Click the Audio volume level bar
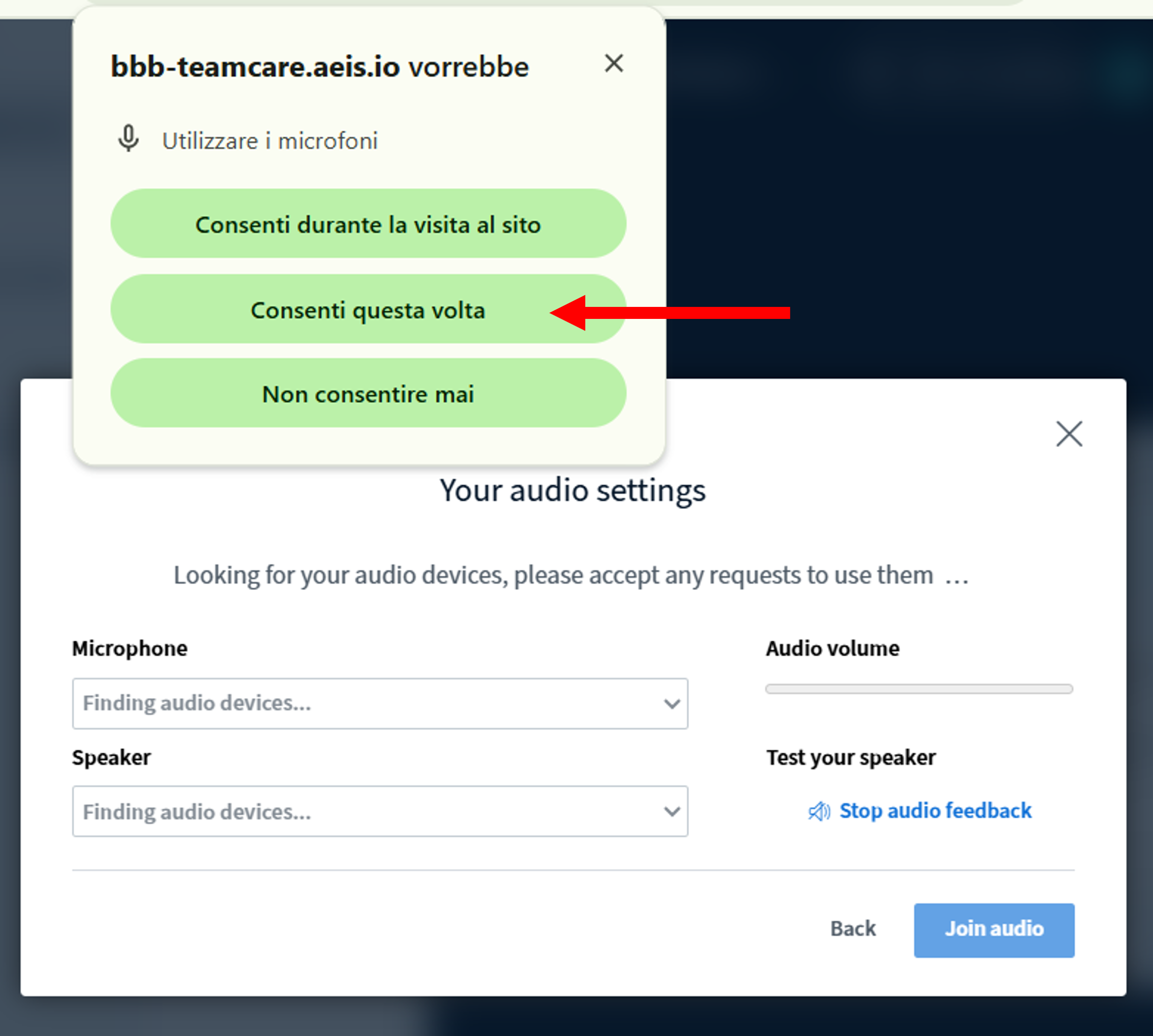 [x=918, y=689]
